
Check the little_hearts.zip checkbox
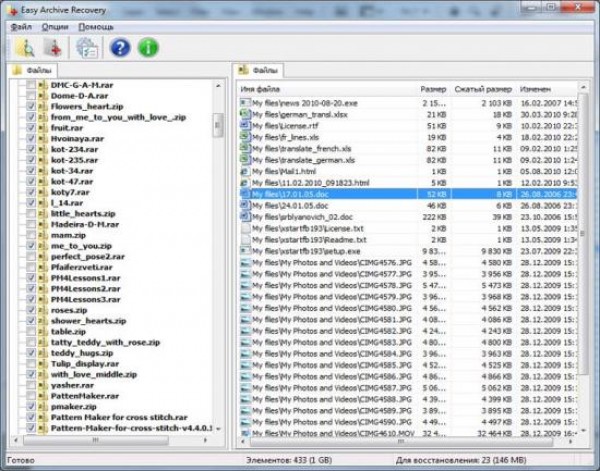tap(31, 213)
